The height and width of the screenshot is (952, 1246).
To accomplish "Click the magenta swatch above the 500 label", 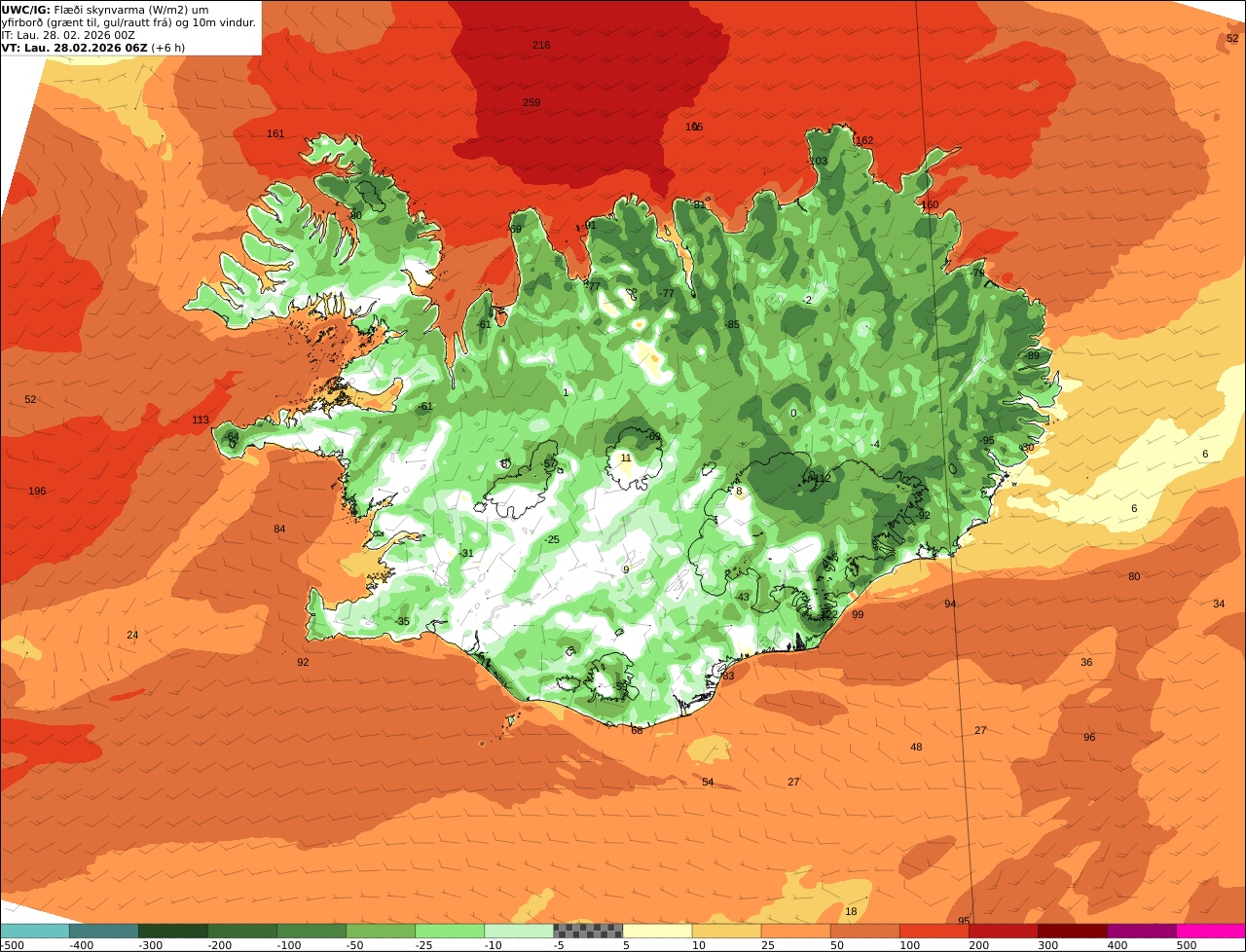I will (x=1210, y=931).
